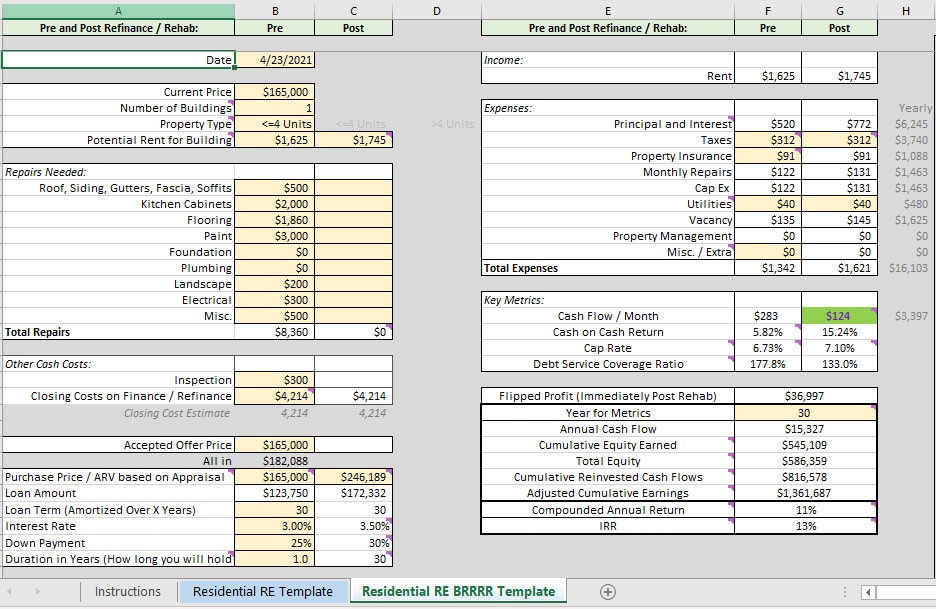Click the Interest Rate cell showing 3.00%

click(275, 525)
